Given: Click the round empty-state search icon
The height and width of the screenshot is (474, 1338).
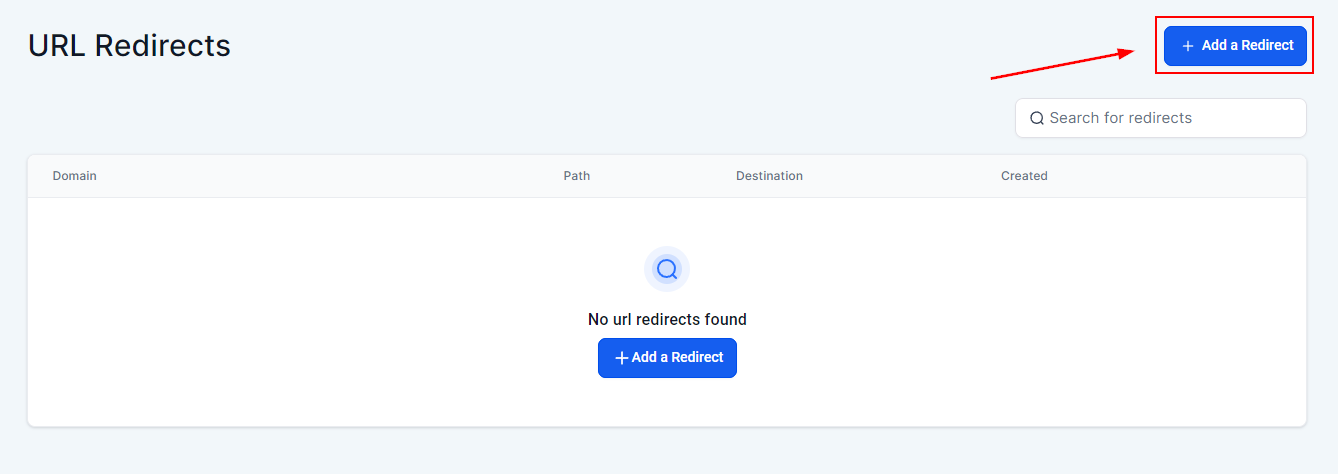Looking at the screenshot, I should click(x=667, y=269).
